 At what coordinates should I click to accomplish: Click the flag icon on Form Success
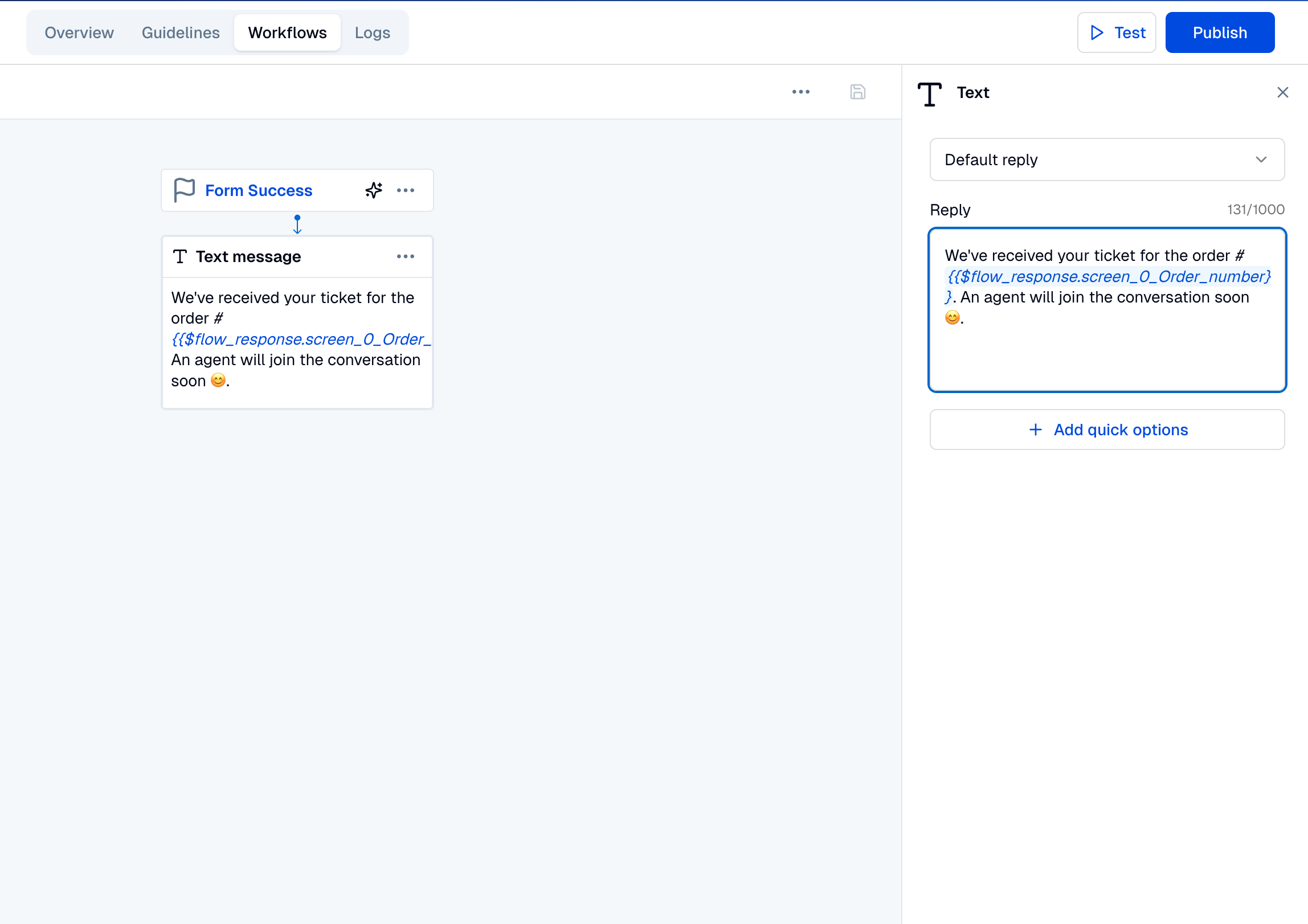(x=184, y=190)
